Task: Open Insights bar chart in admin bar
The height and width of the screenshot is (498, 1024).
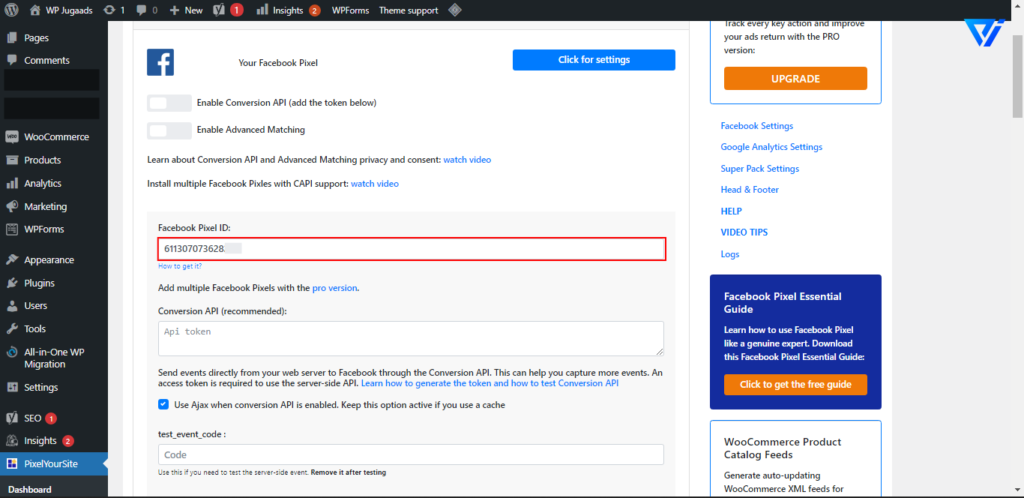Action: pyautogui.click(x=288, y=10)
